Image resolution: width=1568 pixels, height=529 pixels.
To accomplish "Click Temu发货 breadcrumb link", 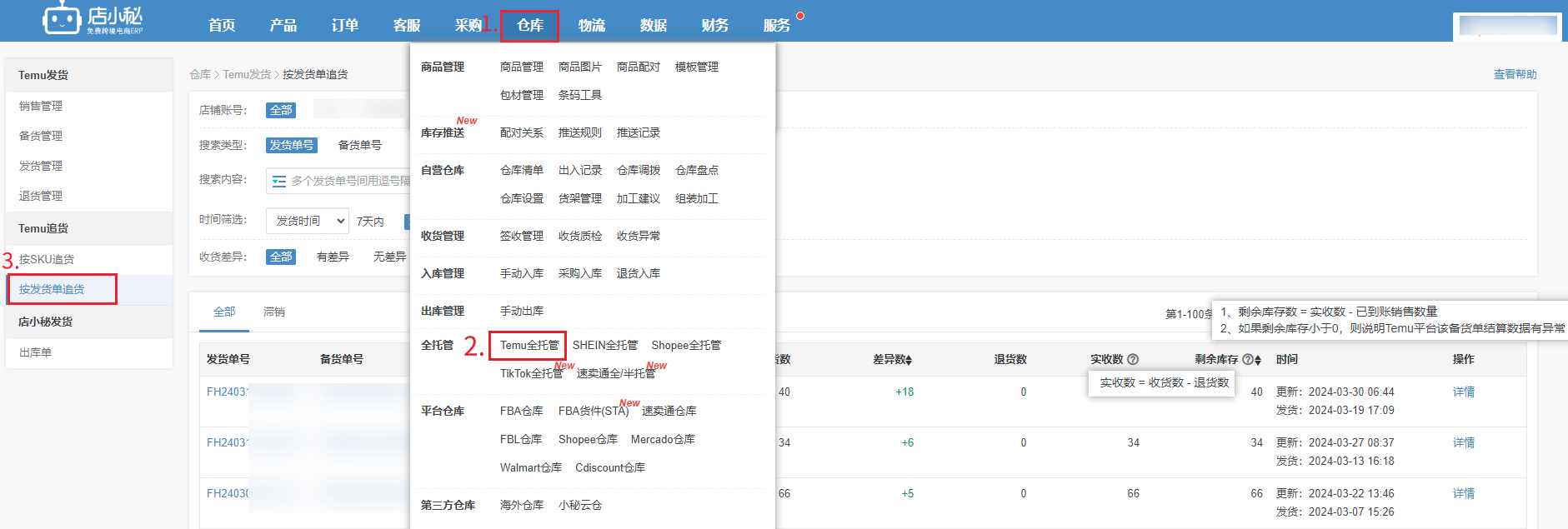I will click(x=247, y=74).
